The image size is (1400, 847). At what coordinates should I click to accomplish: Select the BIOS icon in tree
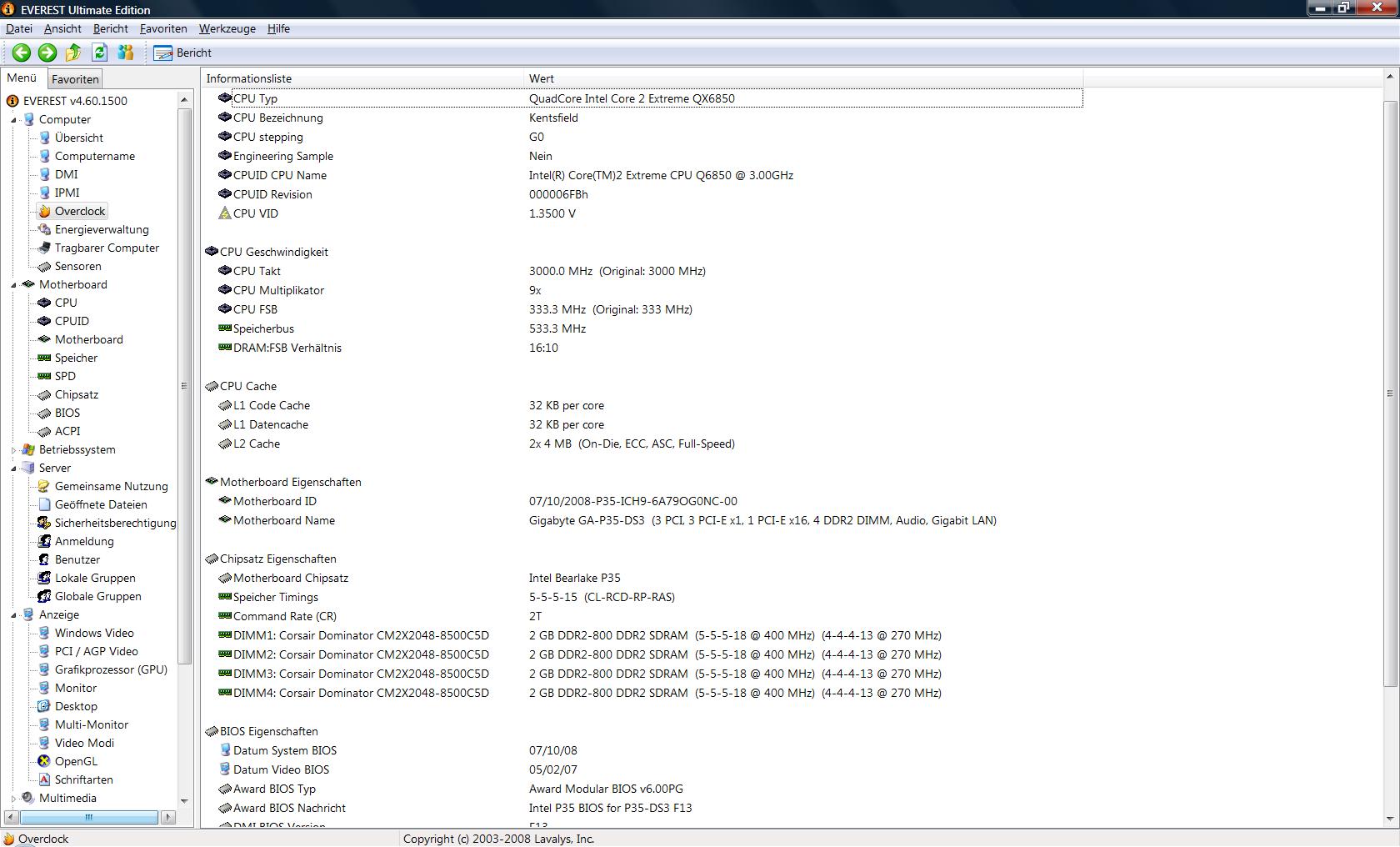point(45,413)
